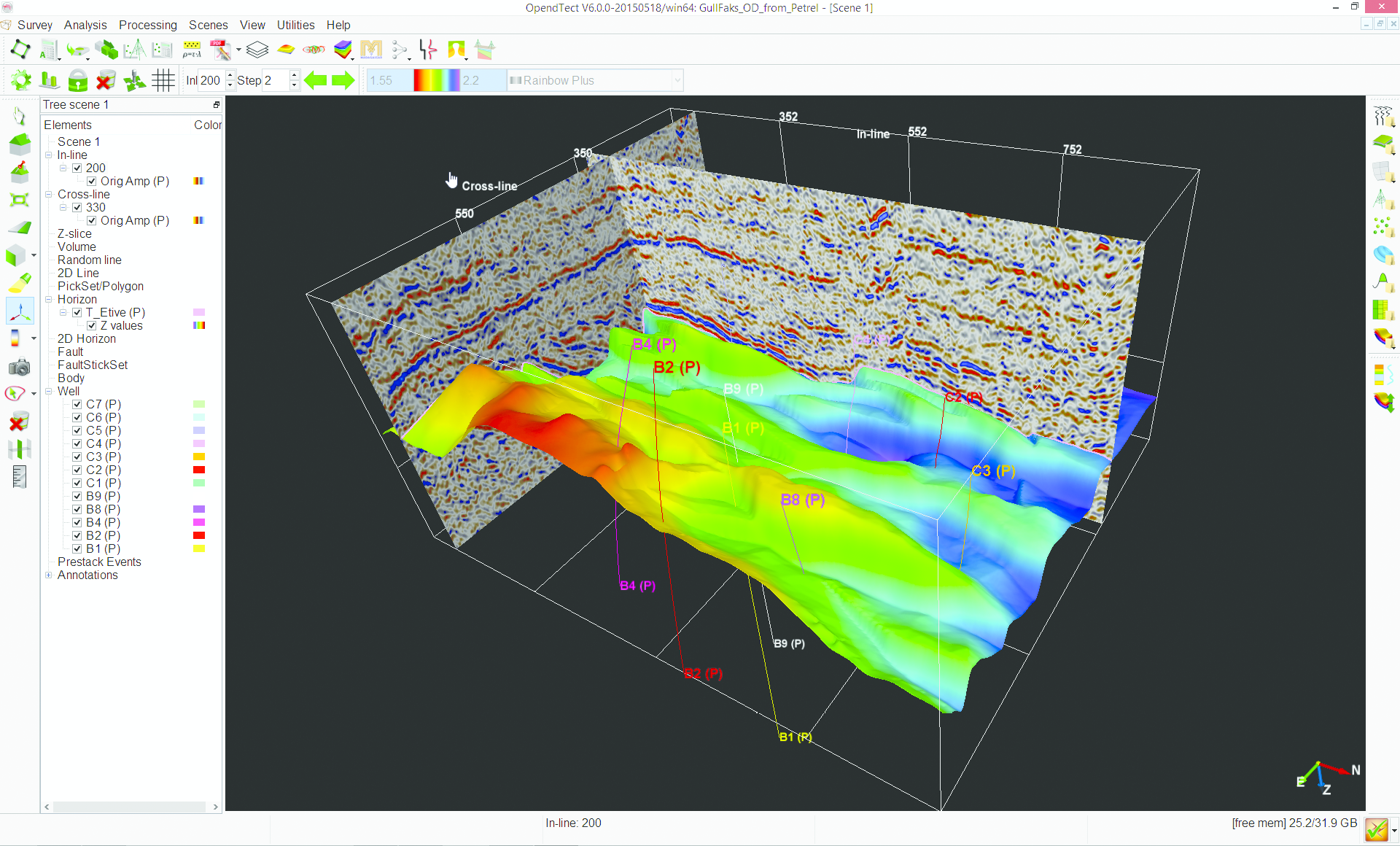Collapse the Well tree node
Screen dimensions: 1400x846
click(49, 391)
